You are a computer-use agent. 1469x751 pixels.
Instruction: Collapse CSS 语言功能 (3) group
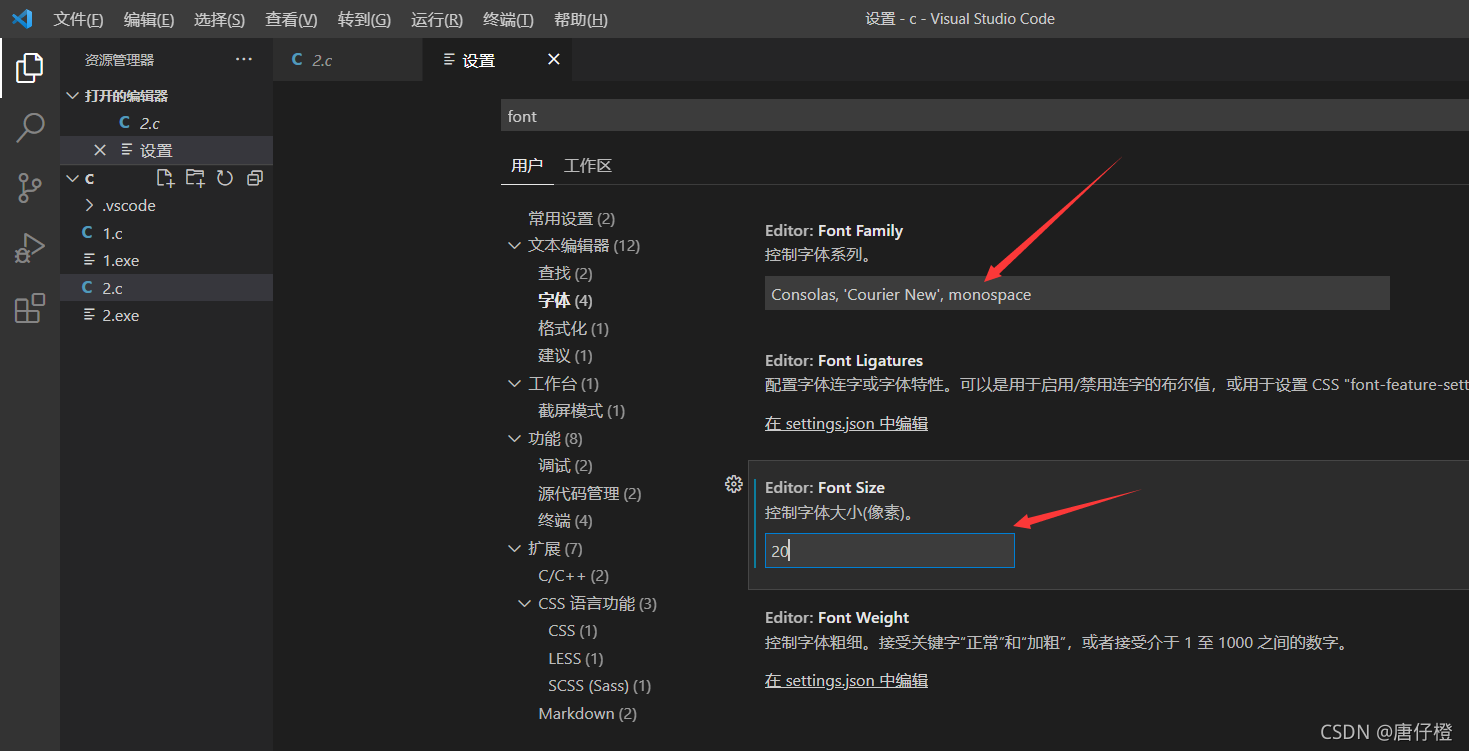click(525, 604)
